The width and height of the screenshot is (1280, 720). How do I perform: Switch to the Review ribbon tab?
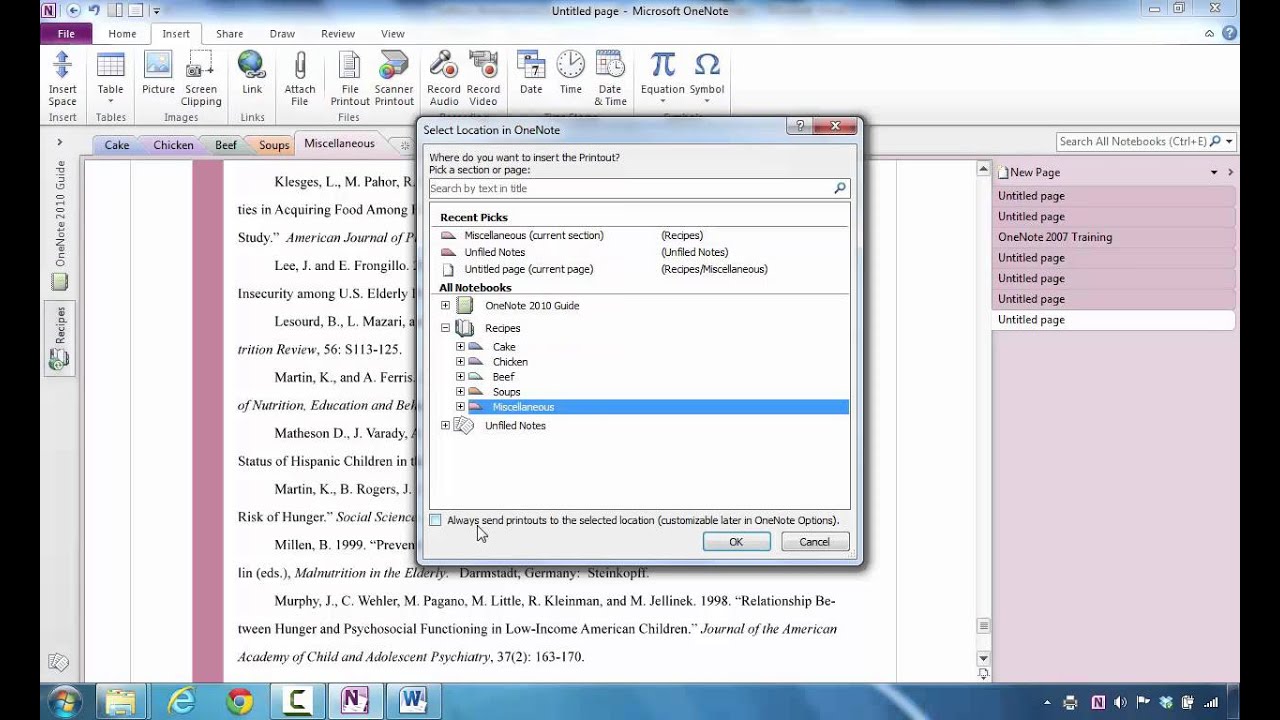pos(338,33)
